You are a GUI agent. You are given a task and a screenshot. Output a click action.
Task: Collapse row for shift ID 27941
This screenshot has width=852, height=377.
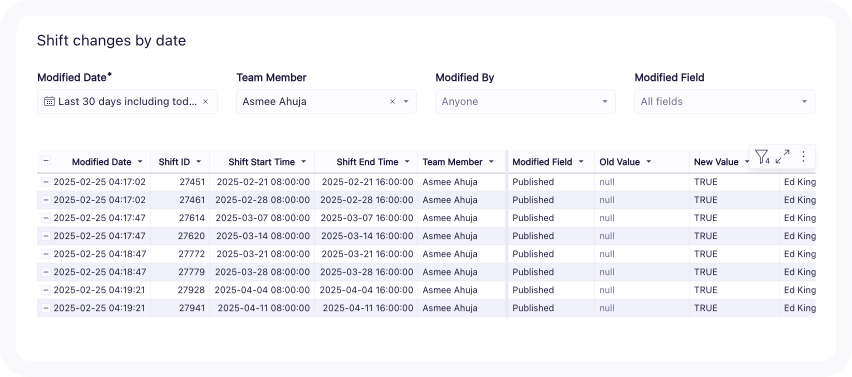pos(46,308)
